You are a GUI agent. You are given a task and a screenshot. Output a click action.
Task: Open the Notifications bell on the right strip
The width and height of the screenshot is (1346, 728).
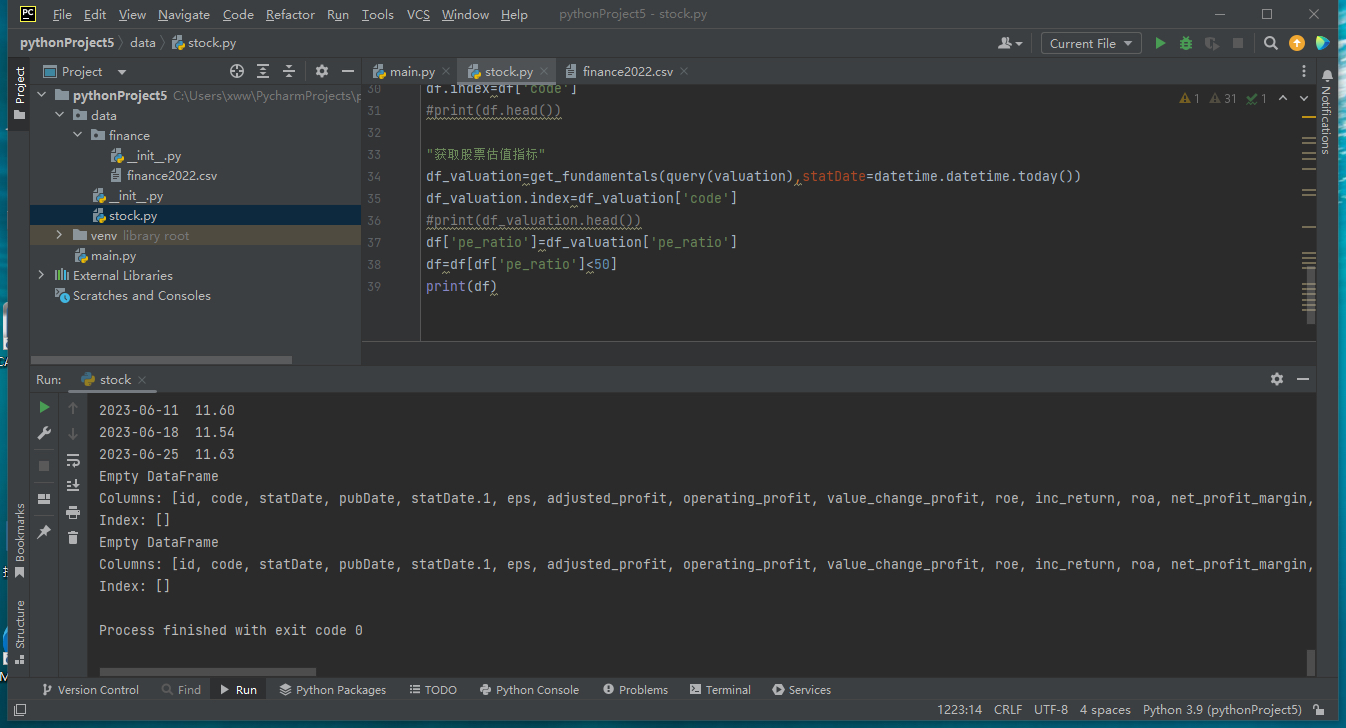(1327, 76)
